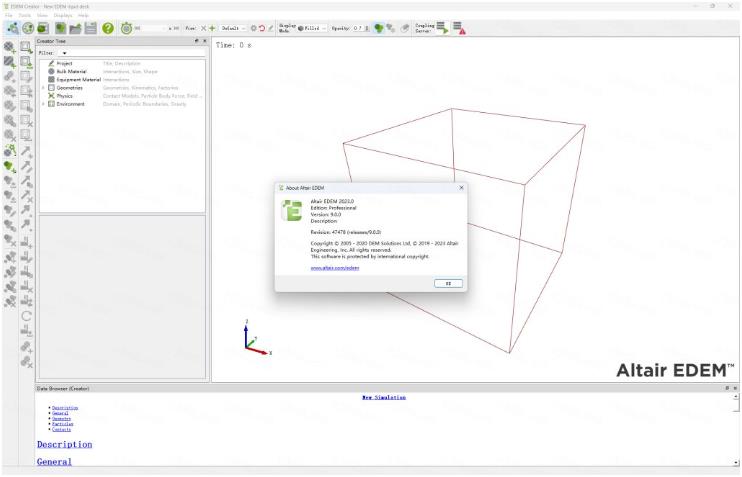Click the magic wand sphere icon
Screen dimensions: 742x477
pyautogui.click(x=9, y=150)
